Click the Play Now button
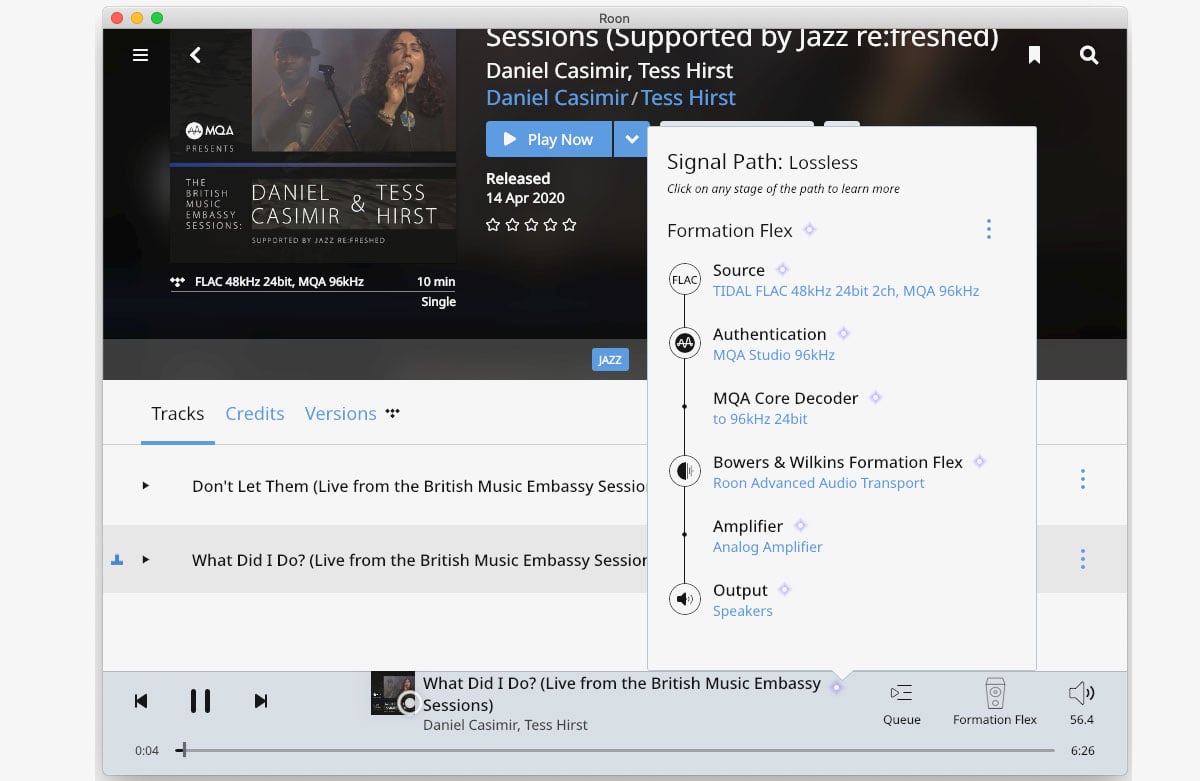The image size is (1200, 781). click(x=549, y=139)
